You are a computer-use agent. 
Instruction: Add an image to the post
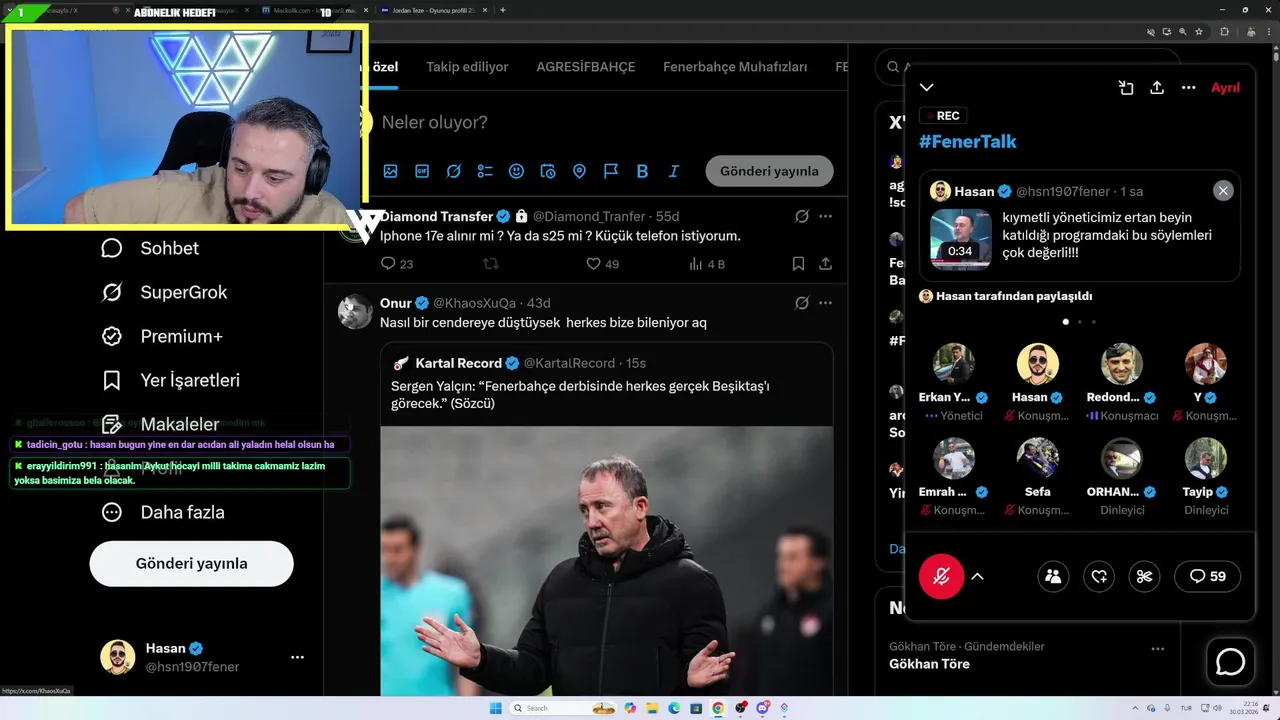click(x=390, y=171)
